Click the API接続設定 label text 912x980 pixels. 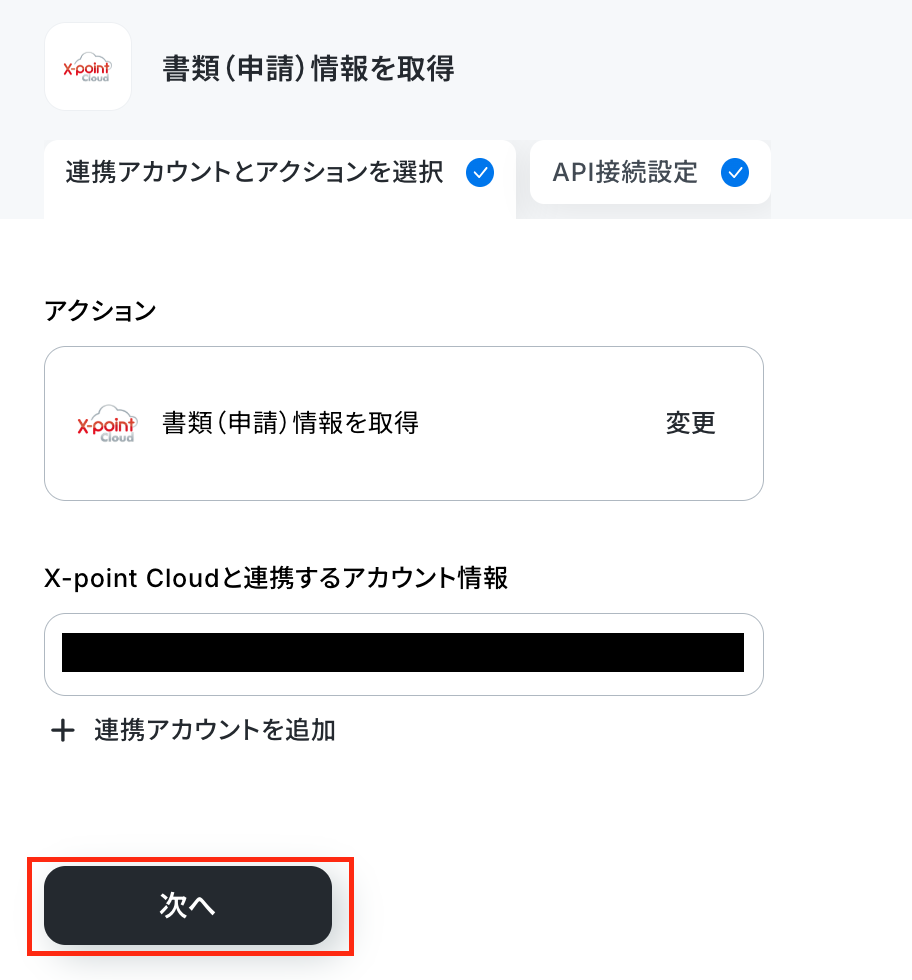click(624, 172)
